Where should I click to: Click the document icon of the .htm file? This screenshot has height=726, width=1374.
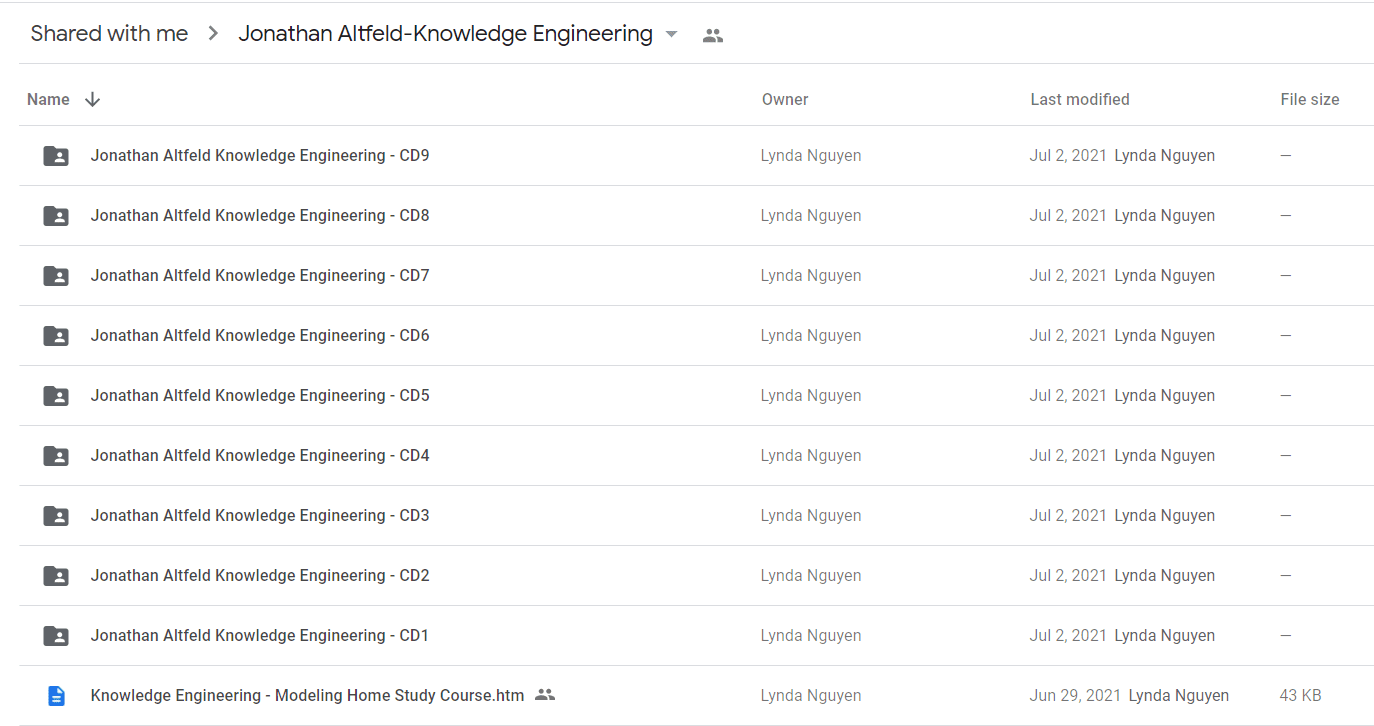[56, 696]
